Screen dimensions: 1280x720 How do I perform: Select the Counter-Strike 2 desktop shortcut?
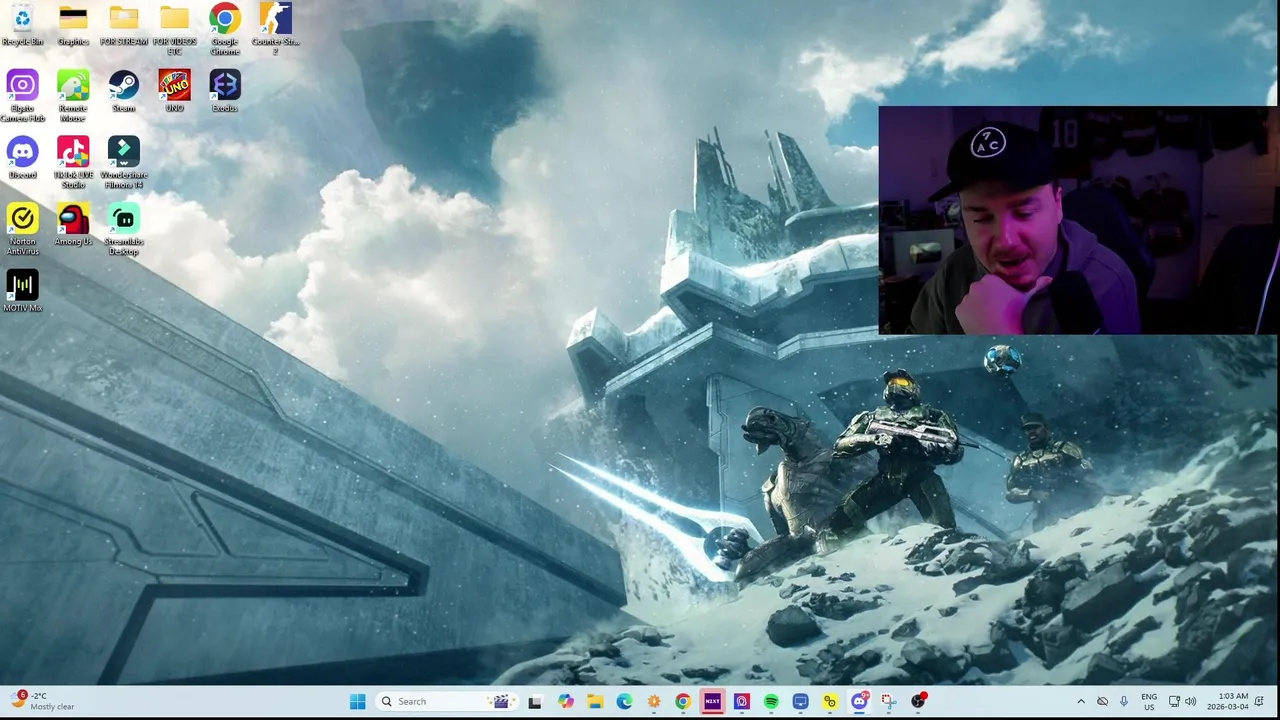point(275,29)
